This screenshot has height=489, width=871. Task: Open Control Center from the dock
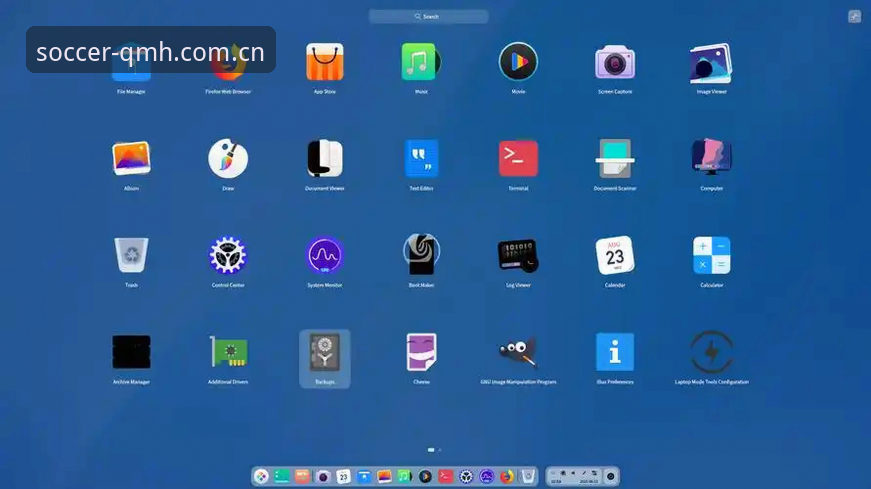[466, 476]
